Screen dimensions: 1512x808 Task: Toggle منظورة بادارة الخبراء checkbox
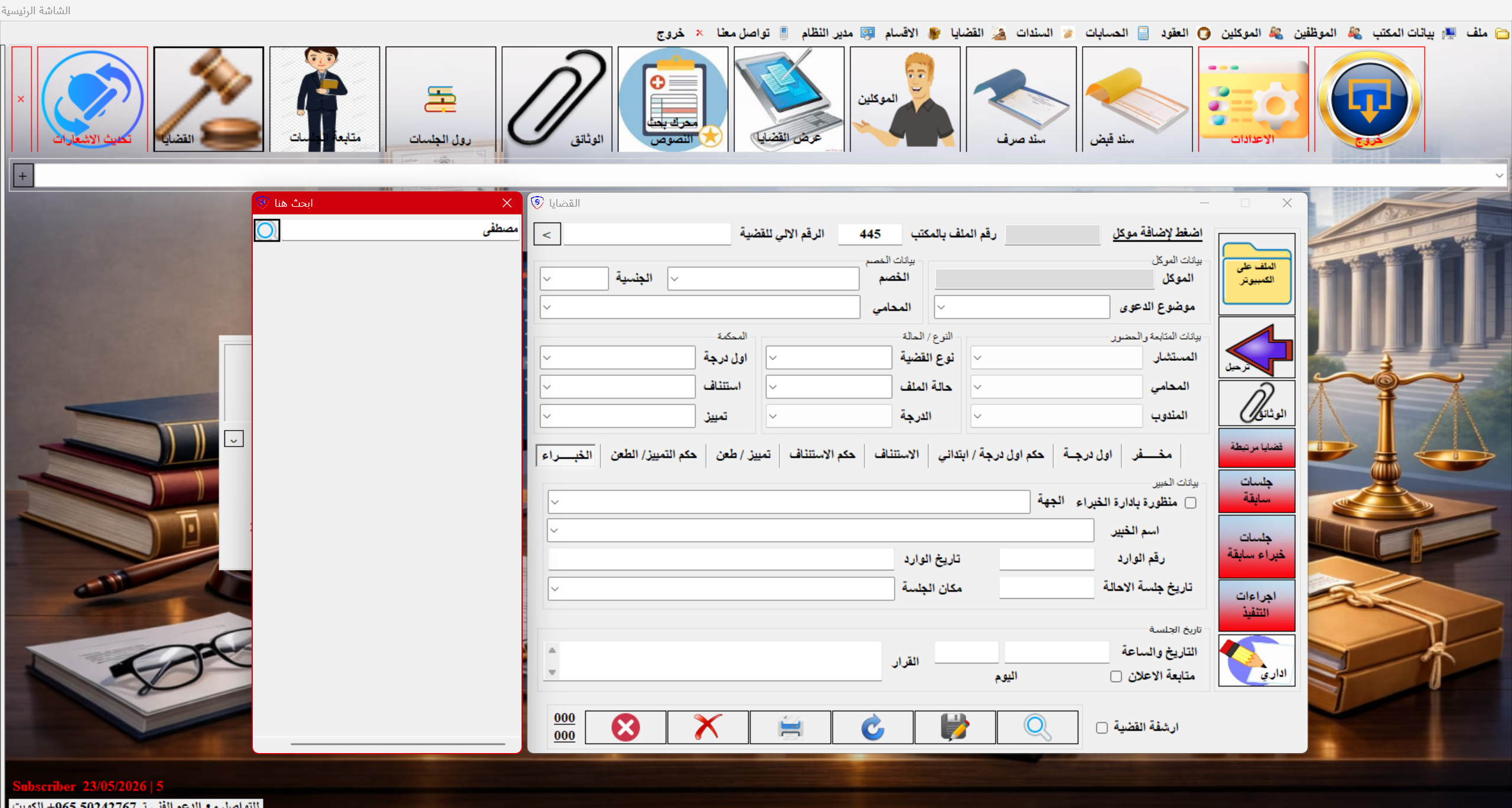click(1191, 503)
